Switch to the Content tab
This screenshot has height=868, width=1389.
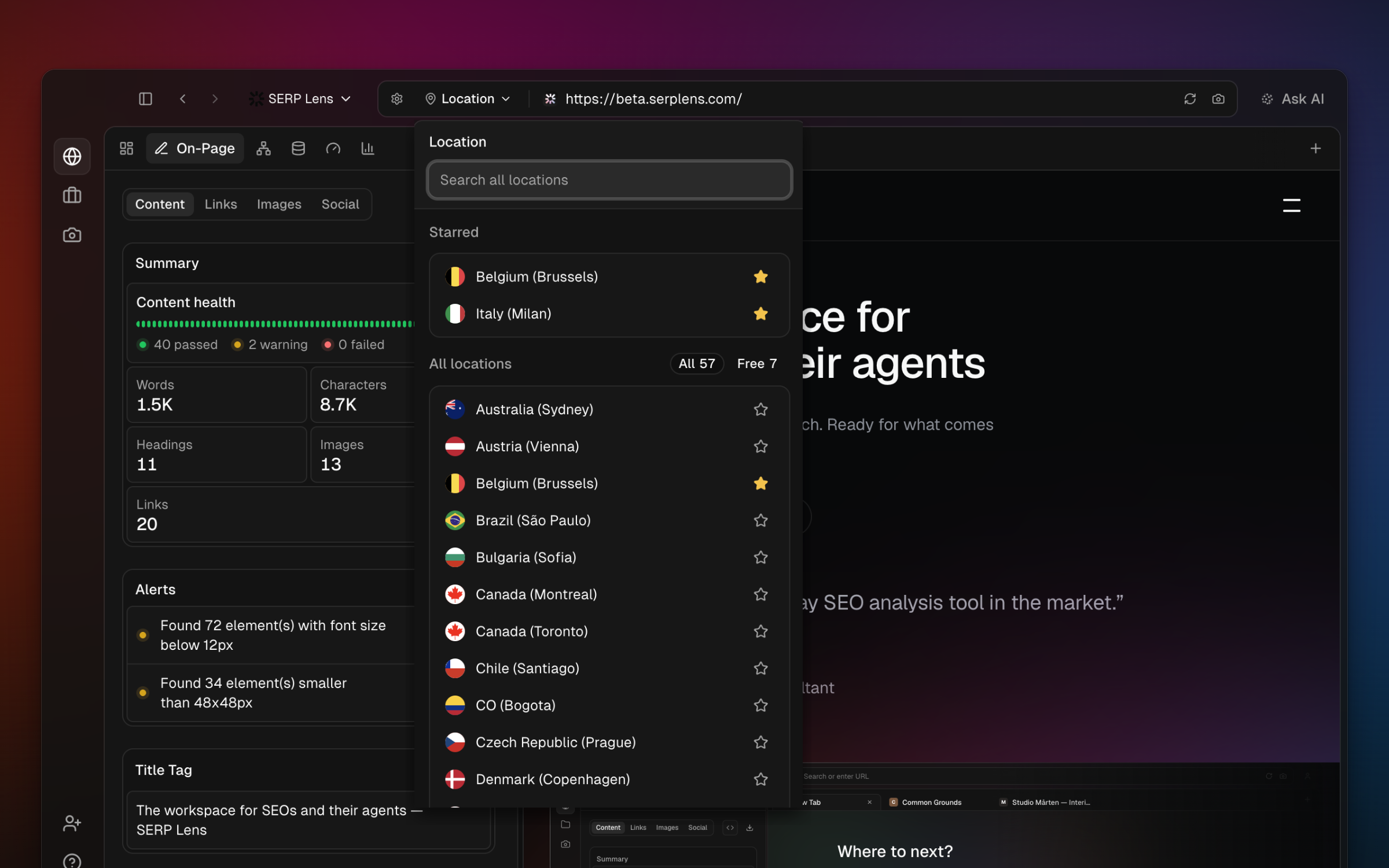(160, 204)
